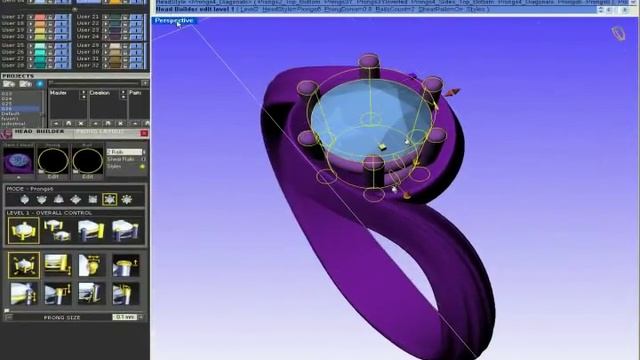Click the first folder icon under Projects
This screenshot has height=360, width=640.
pyautogui.click(x=9, y=84)
